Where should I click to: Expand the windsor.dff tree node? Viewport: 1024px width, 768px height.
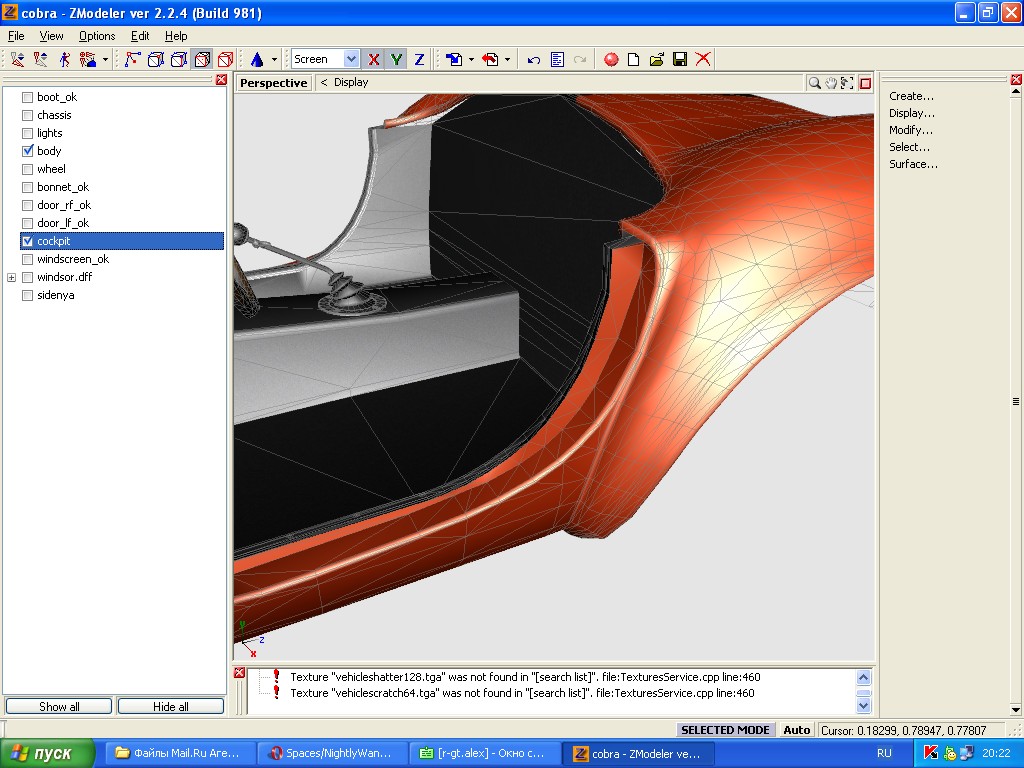click(12, 277)
